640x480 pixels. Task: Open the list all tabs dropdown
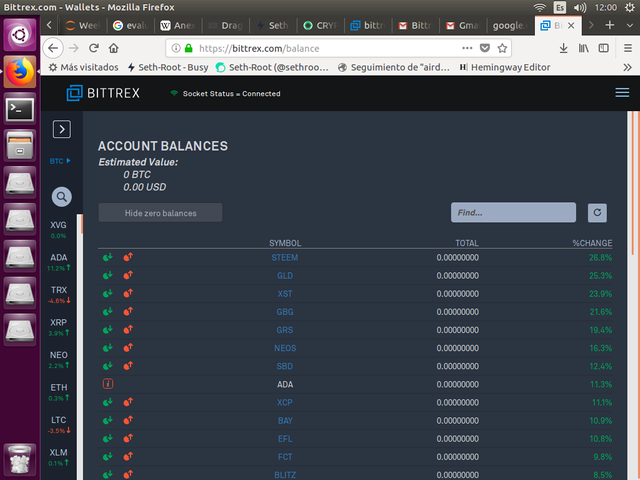click(x=629, y=25)
